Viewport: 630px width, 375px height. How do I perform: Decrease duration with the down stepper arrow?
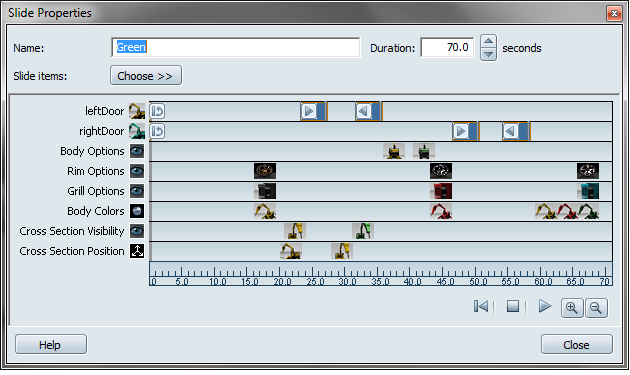[x=488, y=54]
